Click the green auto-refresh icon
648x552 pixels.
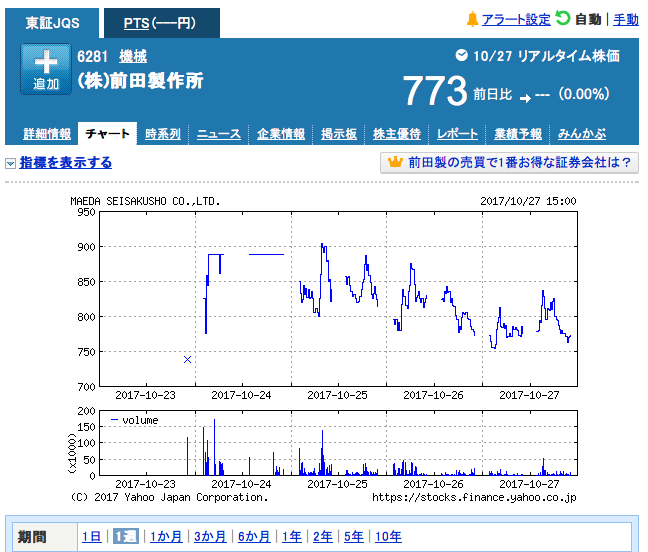pos(562,18)
